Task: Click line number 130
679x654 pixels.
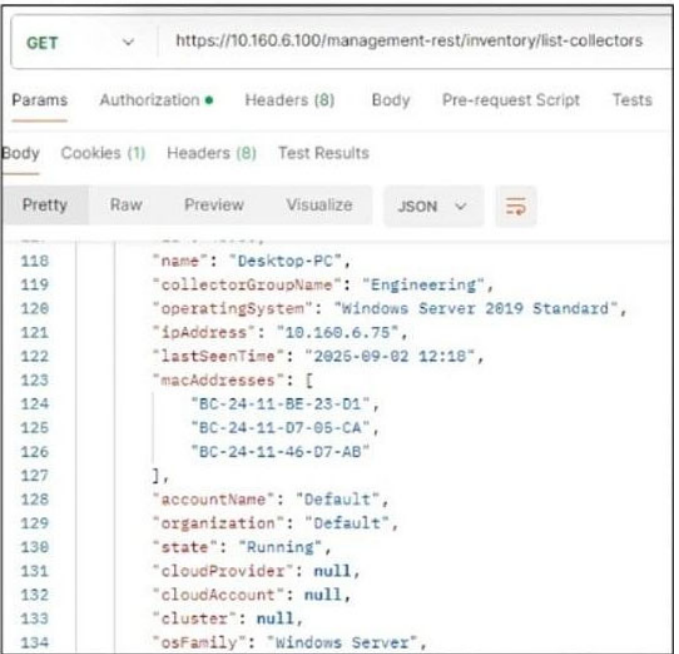Action: click(x=35, y=547)
